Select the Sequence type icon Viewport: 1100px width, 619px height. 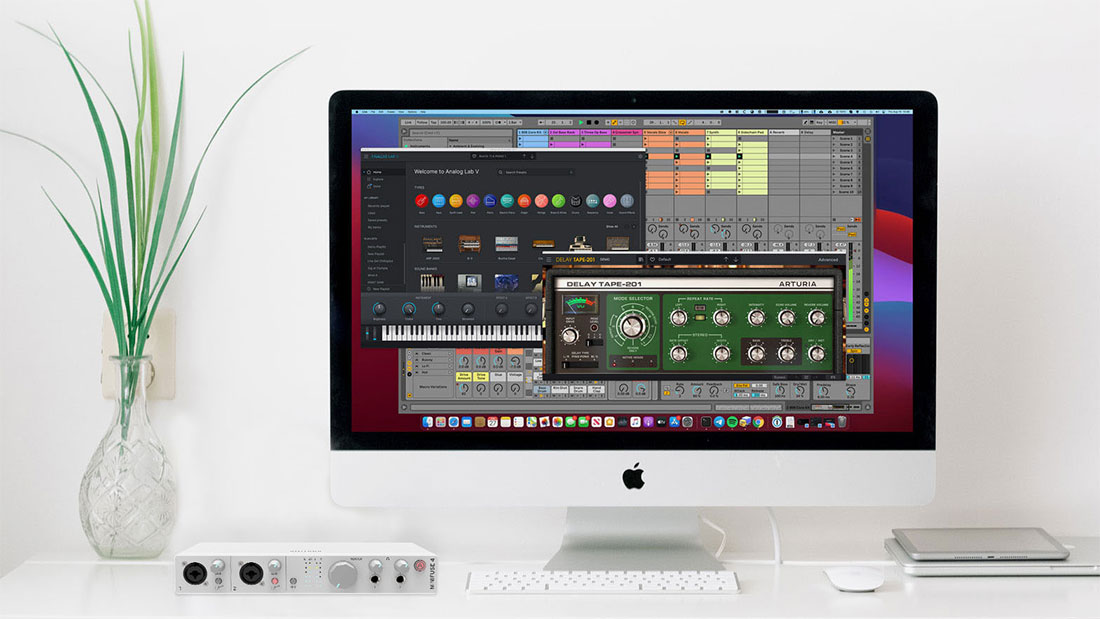click(x=593, y=201)
